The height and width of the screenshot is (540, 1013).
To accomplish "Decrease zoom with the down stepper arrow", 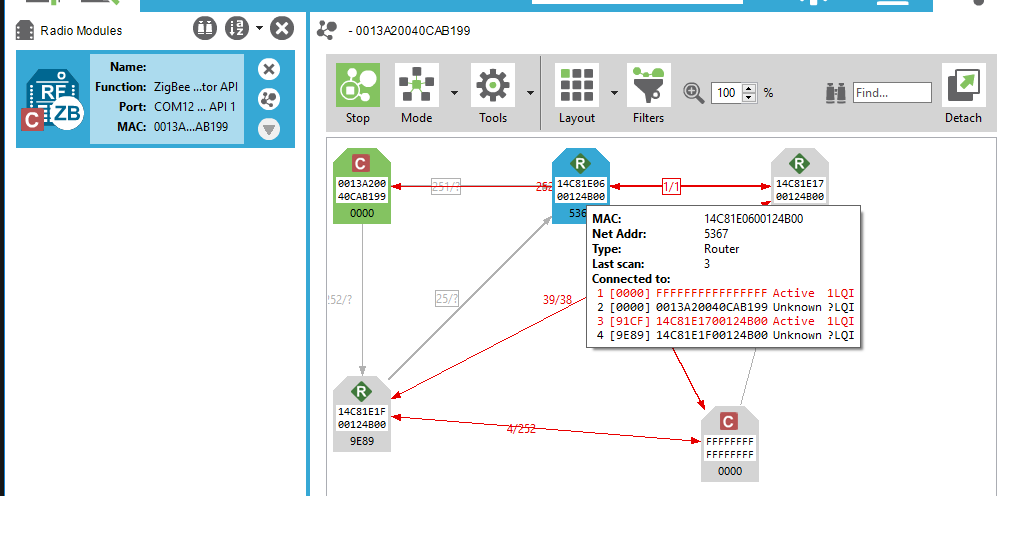I will point(749,98).
